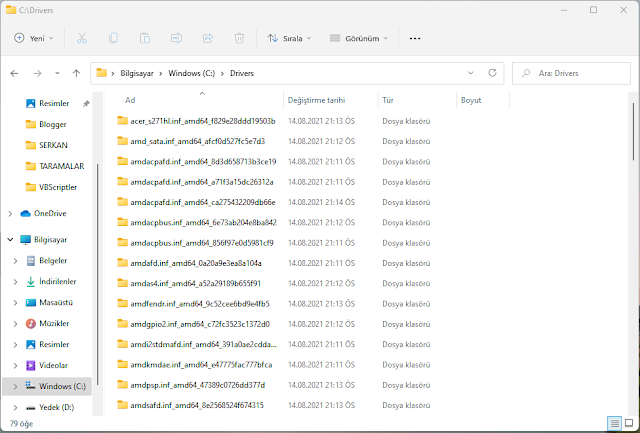The width and height of the screenshot is (640, 433).
Task: Go back with the left arrow
Action: (14, 73)
